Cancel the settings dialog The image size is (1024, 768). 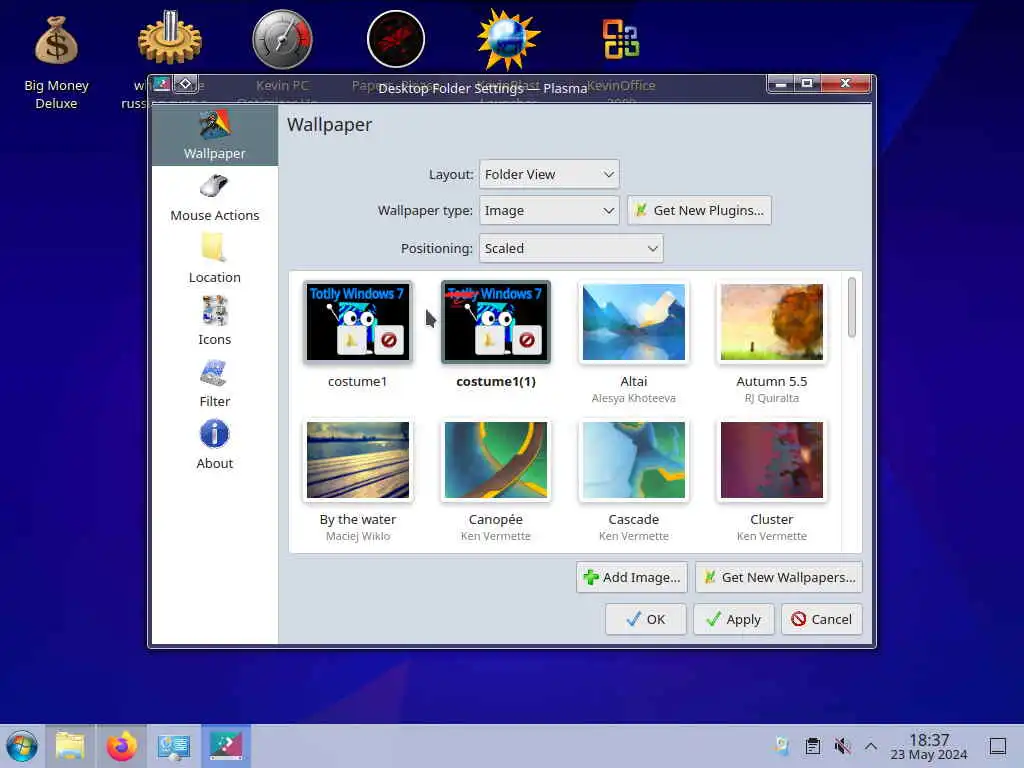[822, 619]
